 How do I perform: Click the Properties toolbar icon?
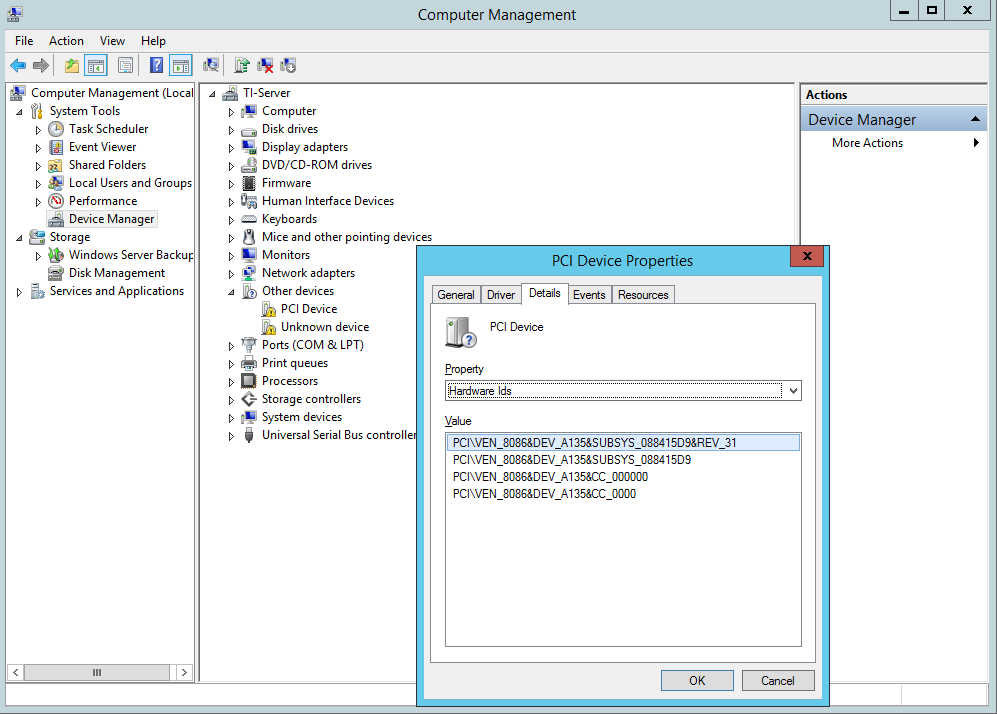[x=125, y=66]
